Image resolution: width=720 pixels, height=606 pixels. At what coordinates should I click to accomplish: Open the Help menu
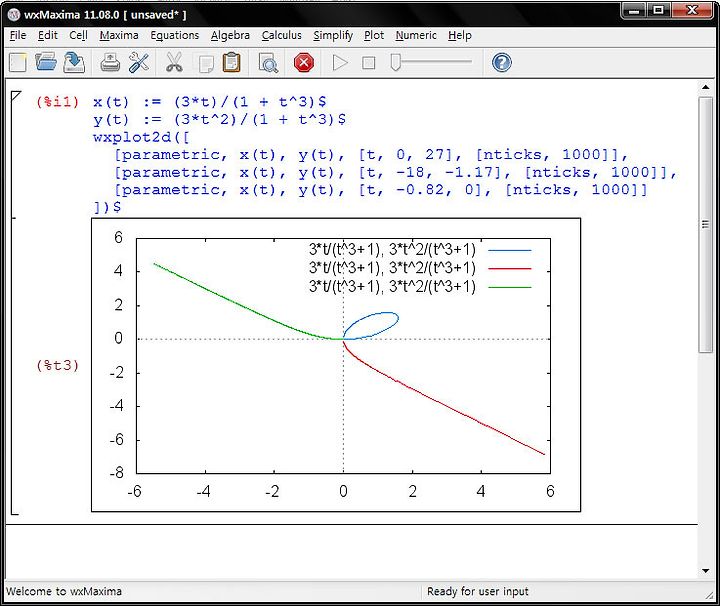click(x=460, y=35)
